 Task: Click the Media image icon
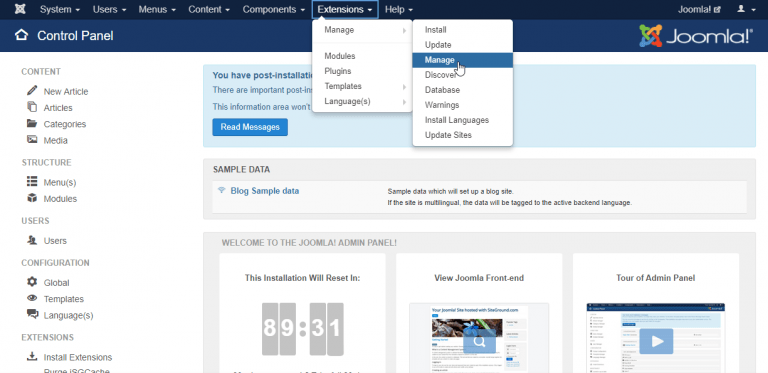pyautogui.click(x=32, y=140)
